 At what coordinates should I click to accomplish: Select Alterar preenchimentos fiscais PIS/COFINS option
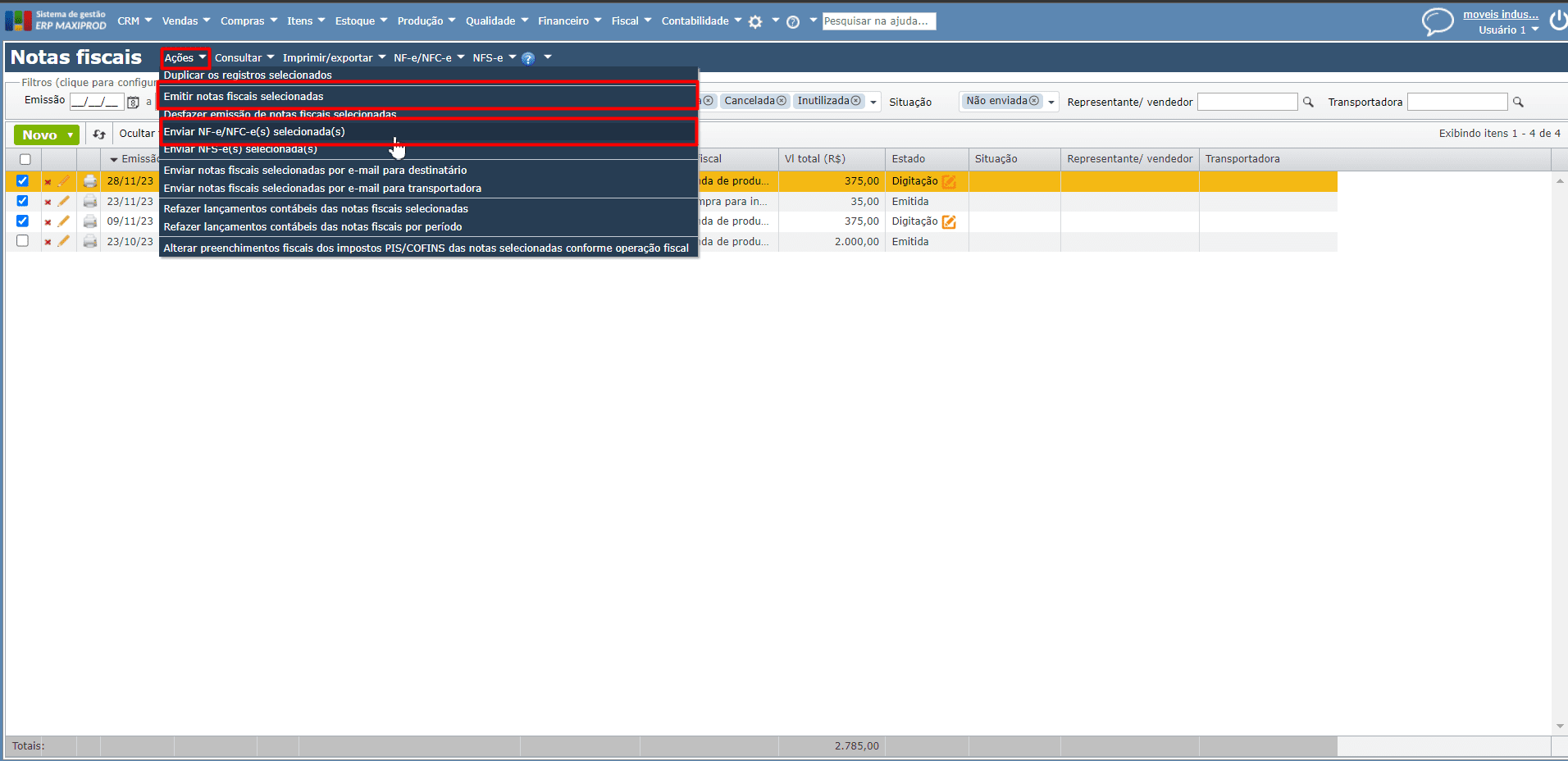[x=426, y=248]
